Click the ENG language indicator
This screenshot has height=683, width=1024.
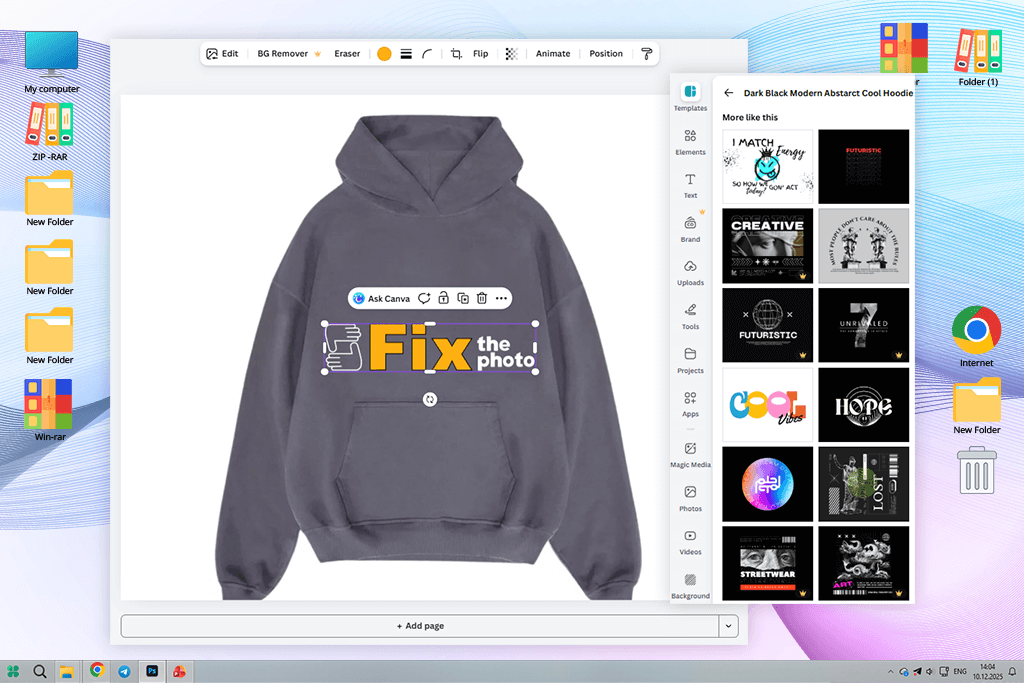coord(960,671)
